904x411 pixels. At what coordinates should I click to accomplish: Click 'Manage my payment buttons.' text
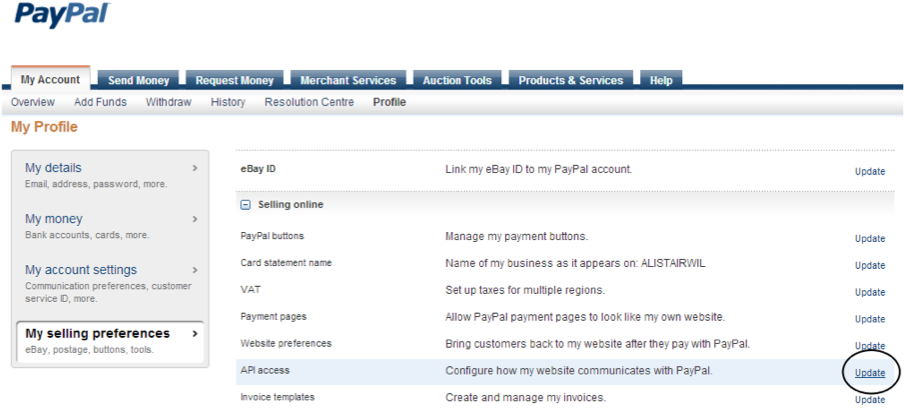coord(517,236)
